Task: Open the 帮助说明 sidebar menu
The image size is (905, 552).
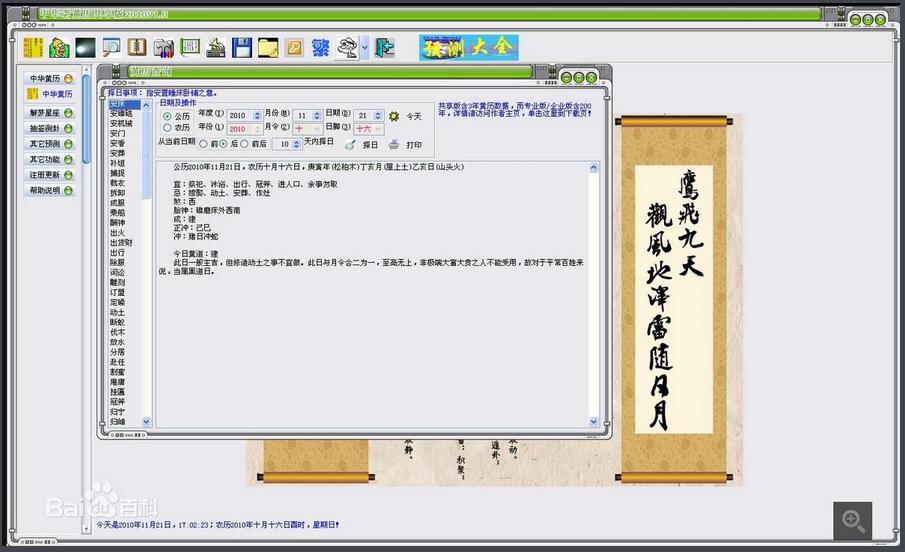Action: point(50,190)
